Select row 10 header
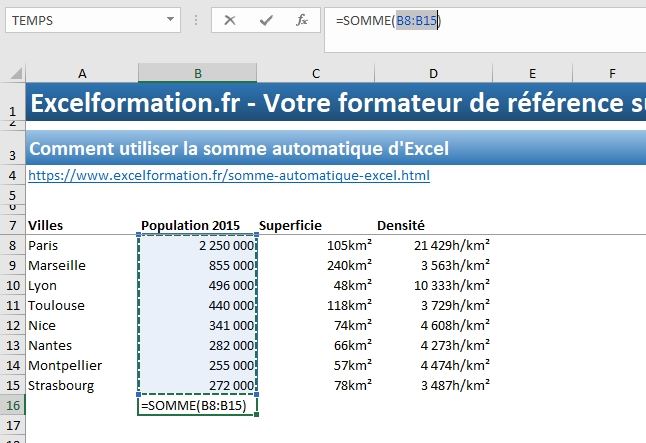 pyautogui.click(x=12, y=285)
